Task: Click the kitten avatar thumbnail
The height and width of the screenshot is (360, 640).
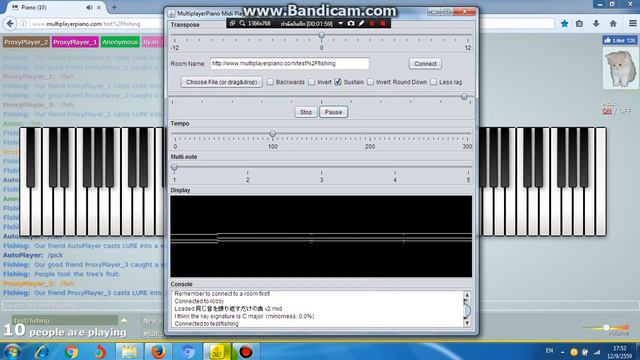Action: (621, 68)
